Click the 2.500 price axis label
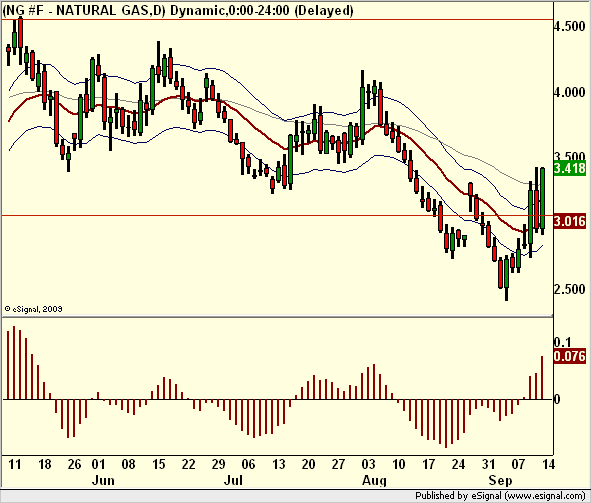This screenshot has width=591, height=503. [x=570, y=289]
